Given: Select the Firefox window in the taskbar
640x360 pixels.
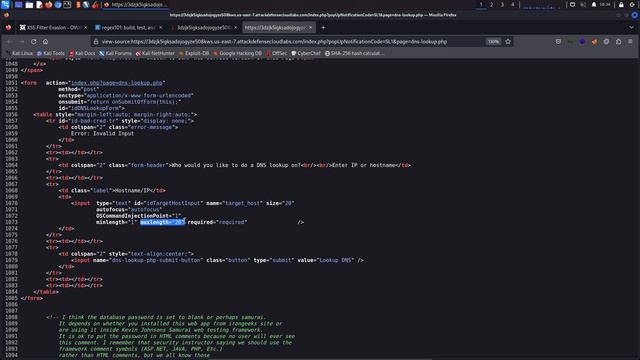Looking at the screenshot, I should click(135, 4).
